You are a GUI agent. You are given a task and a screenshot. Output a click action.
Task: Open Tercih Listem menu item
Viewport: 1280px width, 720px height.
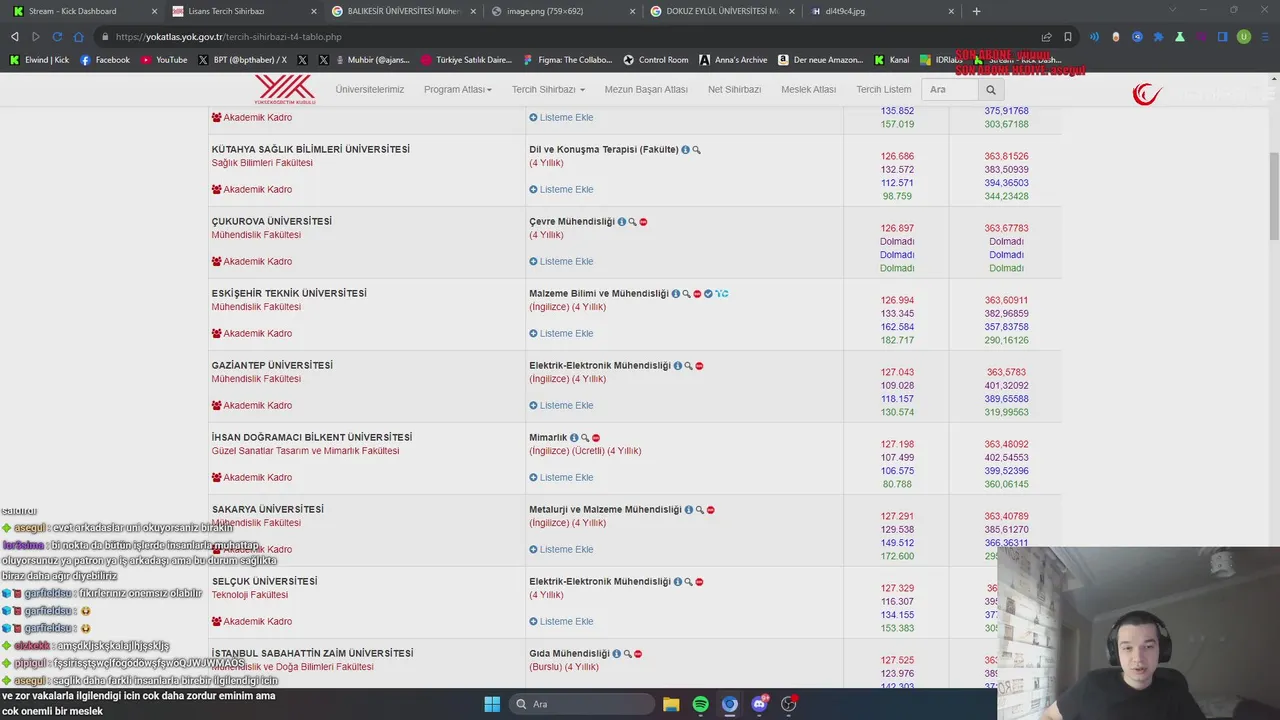(884, 90)
